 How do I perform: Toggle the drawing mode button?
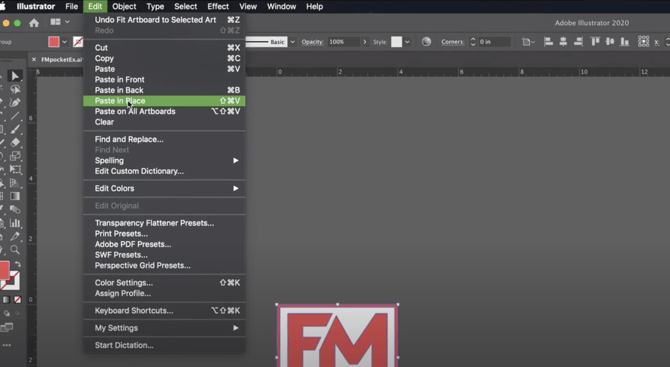tap(7, 313)
